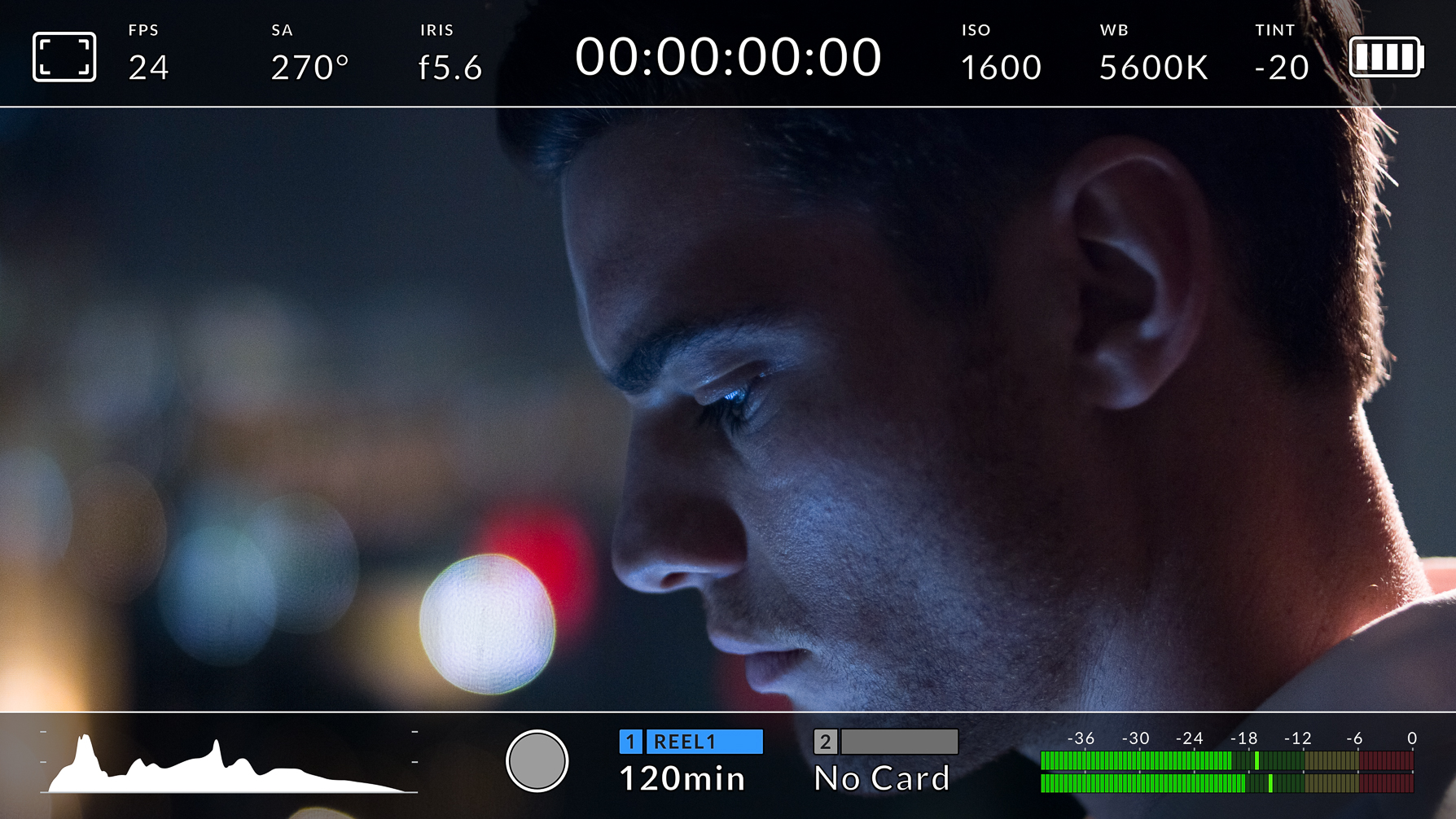
Task: Open the shutter angle 270° setting
Action: pos(309,54)
